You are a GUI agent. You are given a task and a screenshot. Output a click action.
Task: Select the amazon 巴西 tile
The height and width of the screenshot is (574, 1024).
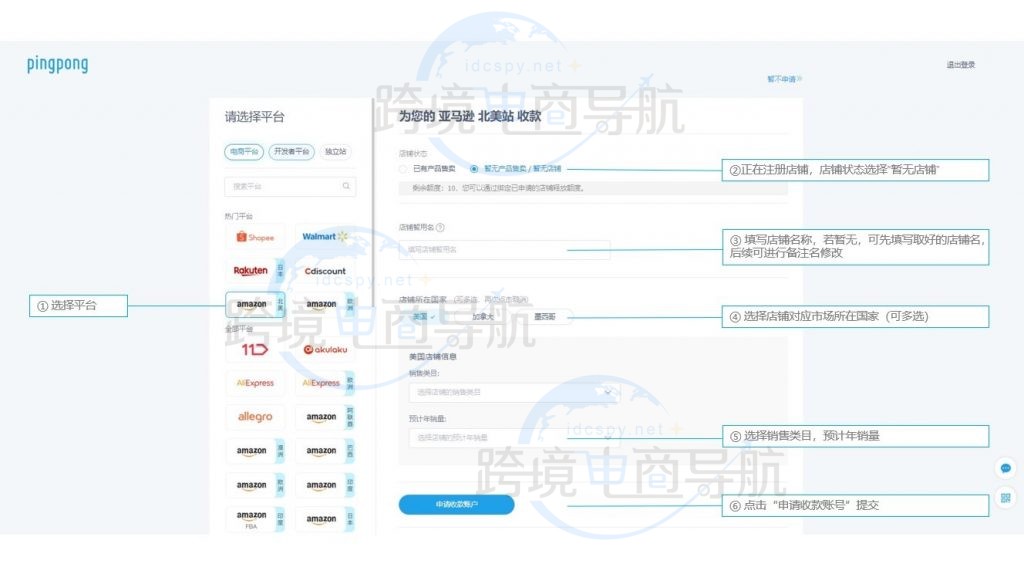click(325, 451)
